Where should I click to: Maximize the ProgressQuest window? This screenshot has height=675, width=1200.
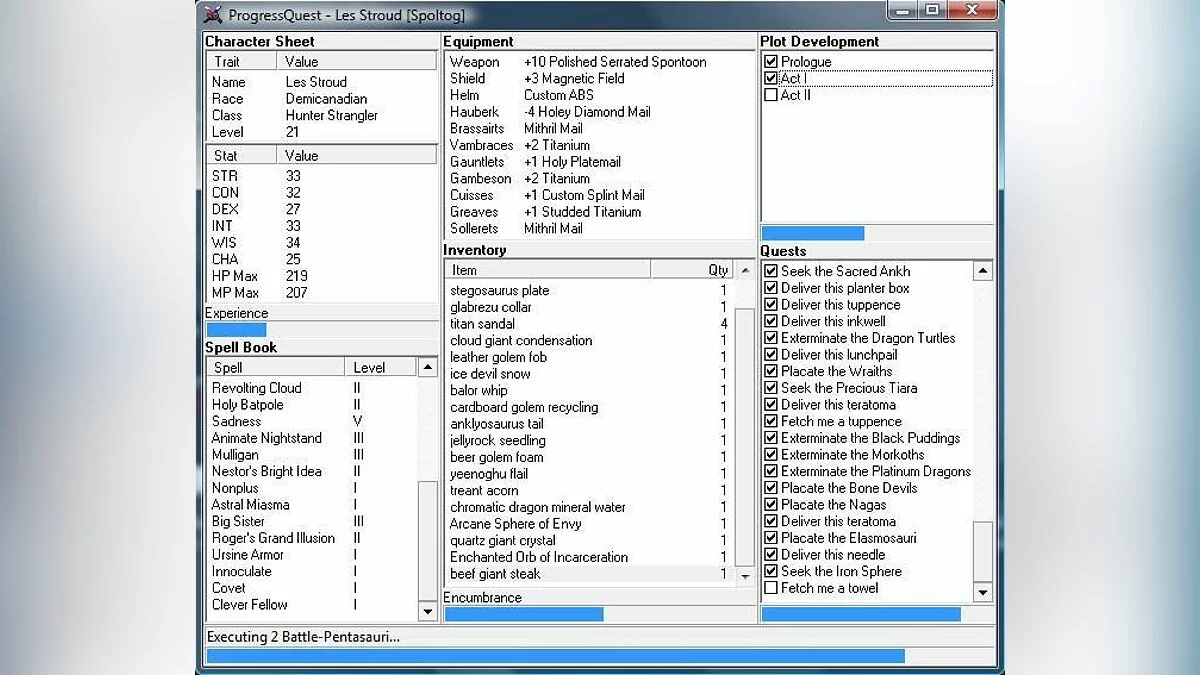932,9
